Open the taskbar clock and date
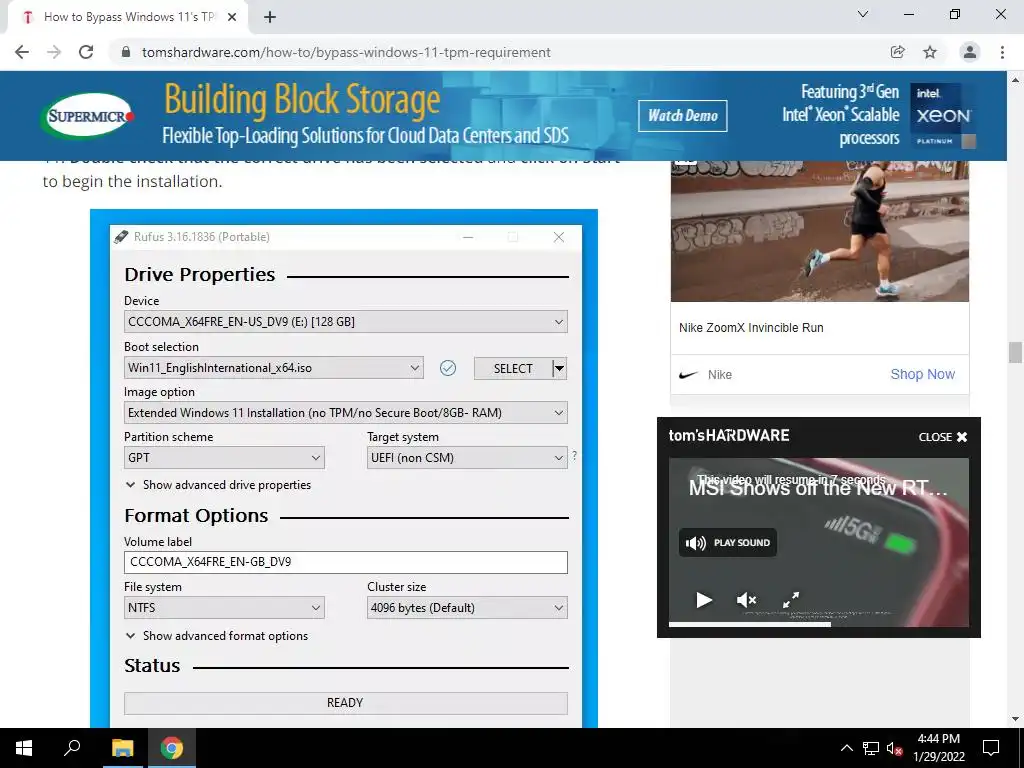1024x768 pixels. (938, 748)
